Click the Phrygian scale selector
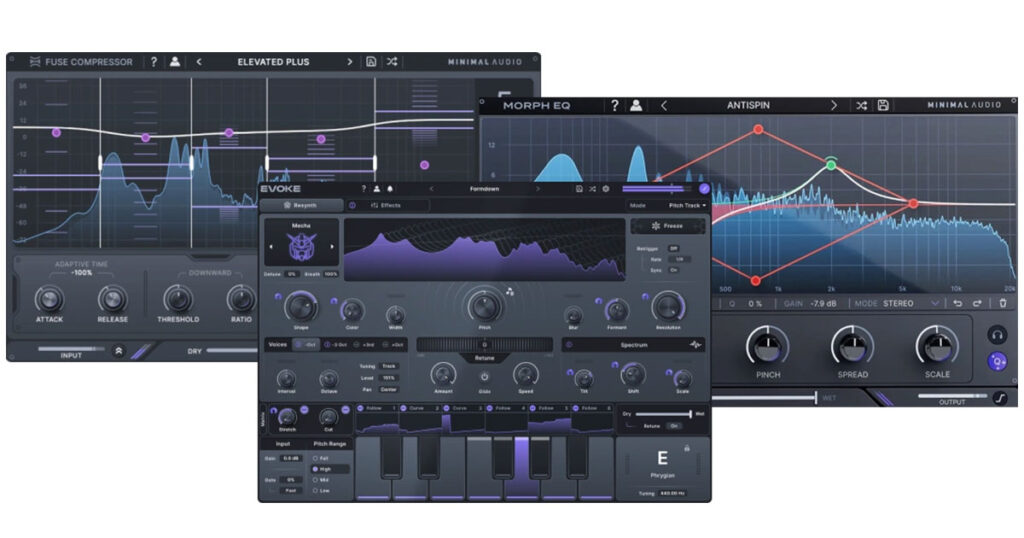 (662, 475)
